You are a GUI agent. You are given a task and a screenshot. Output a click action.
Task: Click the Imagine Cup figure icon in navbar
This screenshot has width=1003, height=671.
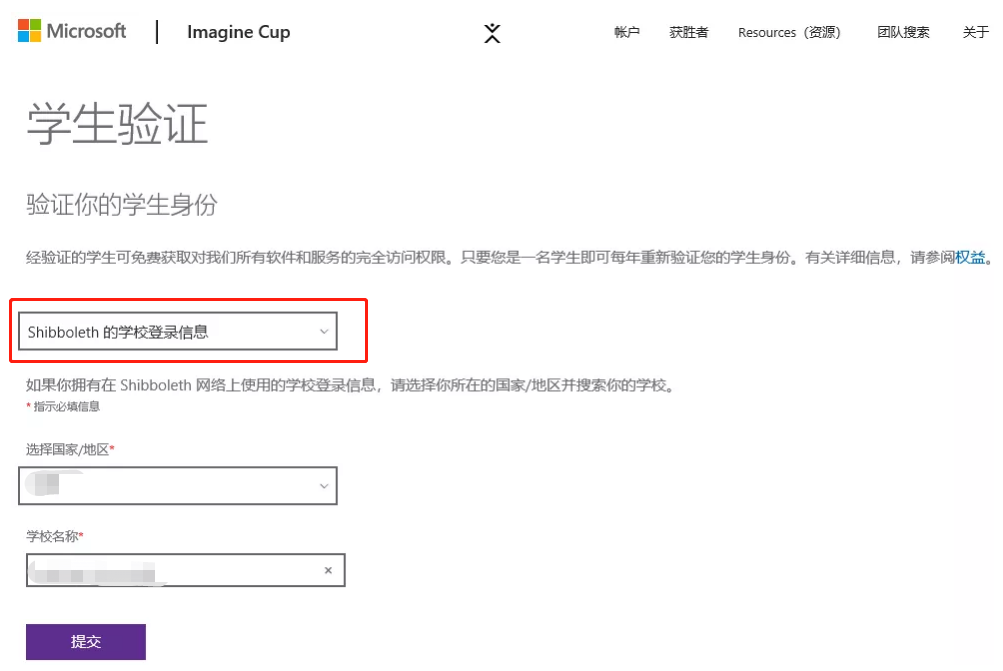click(492, 33)
